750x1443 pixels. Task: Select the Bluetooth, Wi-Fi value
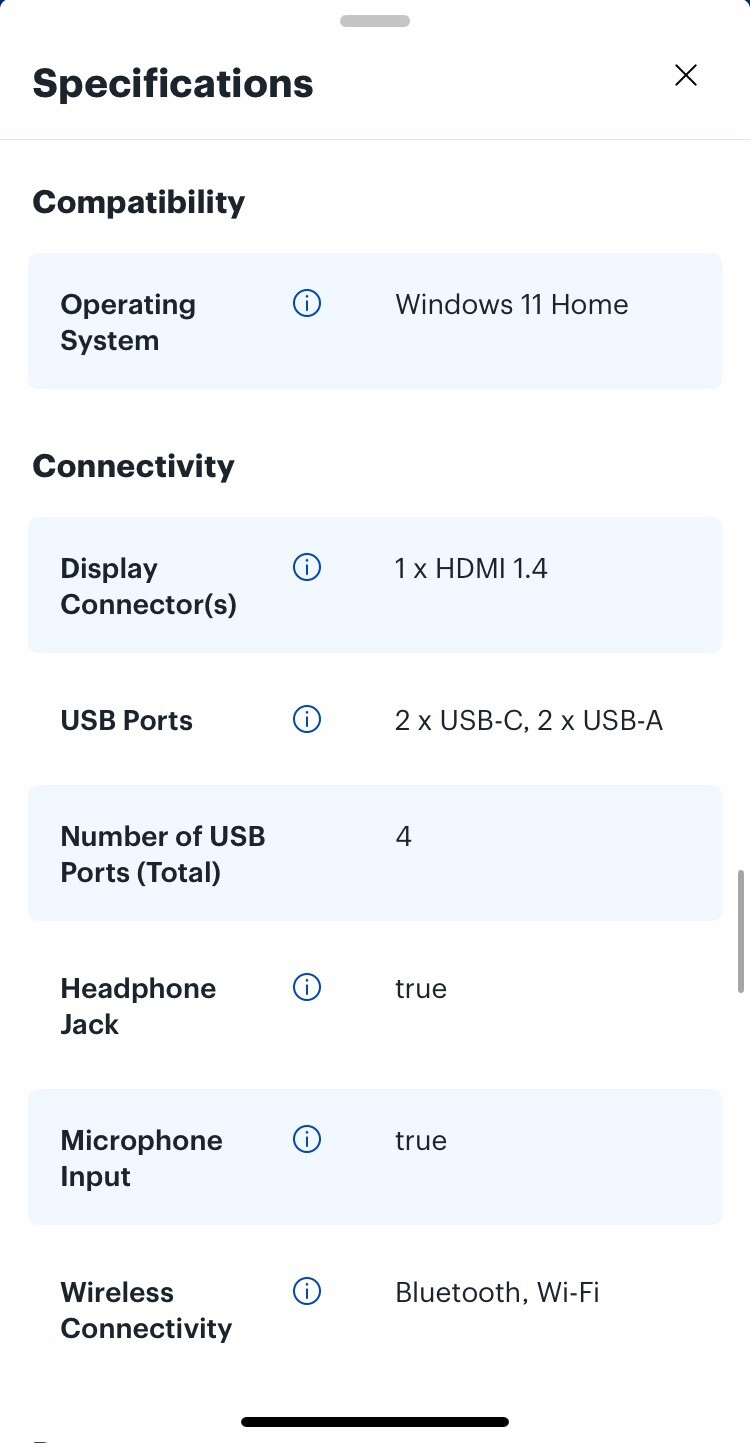click(x=497, y=1292)
